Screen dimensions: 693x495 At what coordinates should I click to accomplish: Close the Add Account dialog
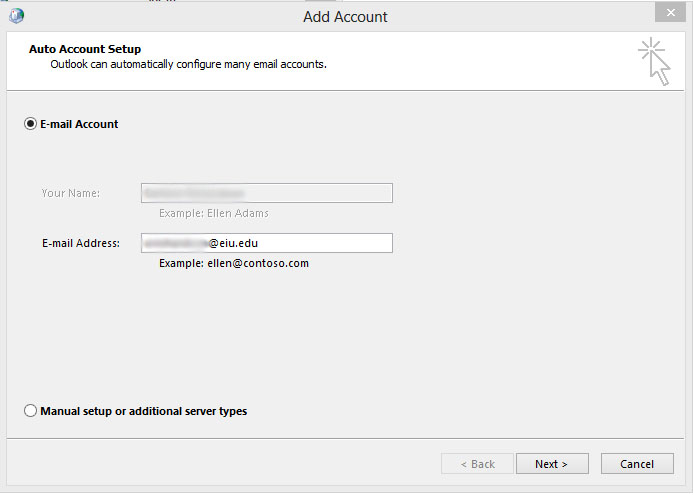tap(668, 13)
